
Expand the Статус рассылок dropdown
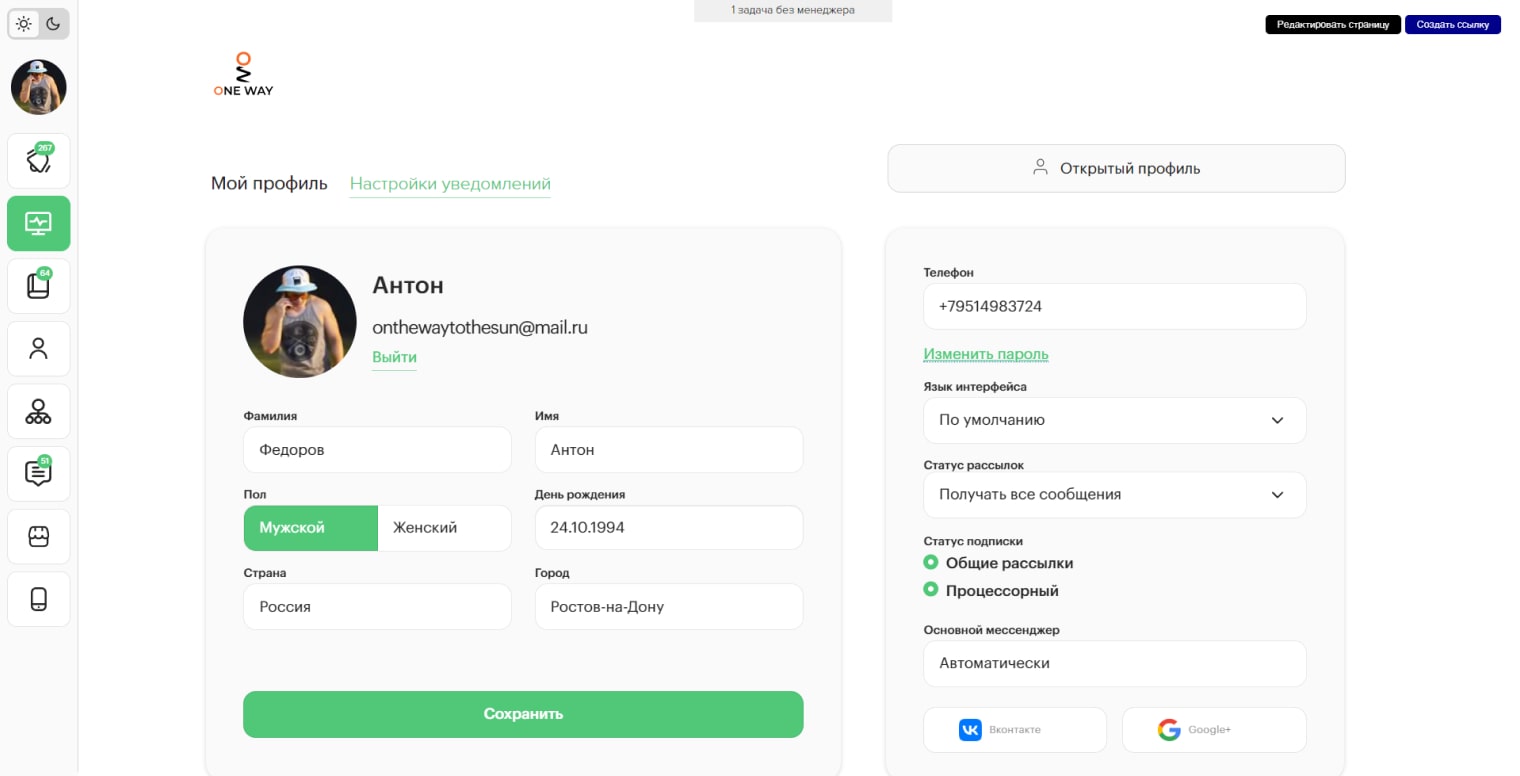pyautogui.click(x=1114, y=495)
